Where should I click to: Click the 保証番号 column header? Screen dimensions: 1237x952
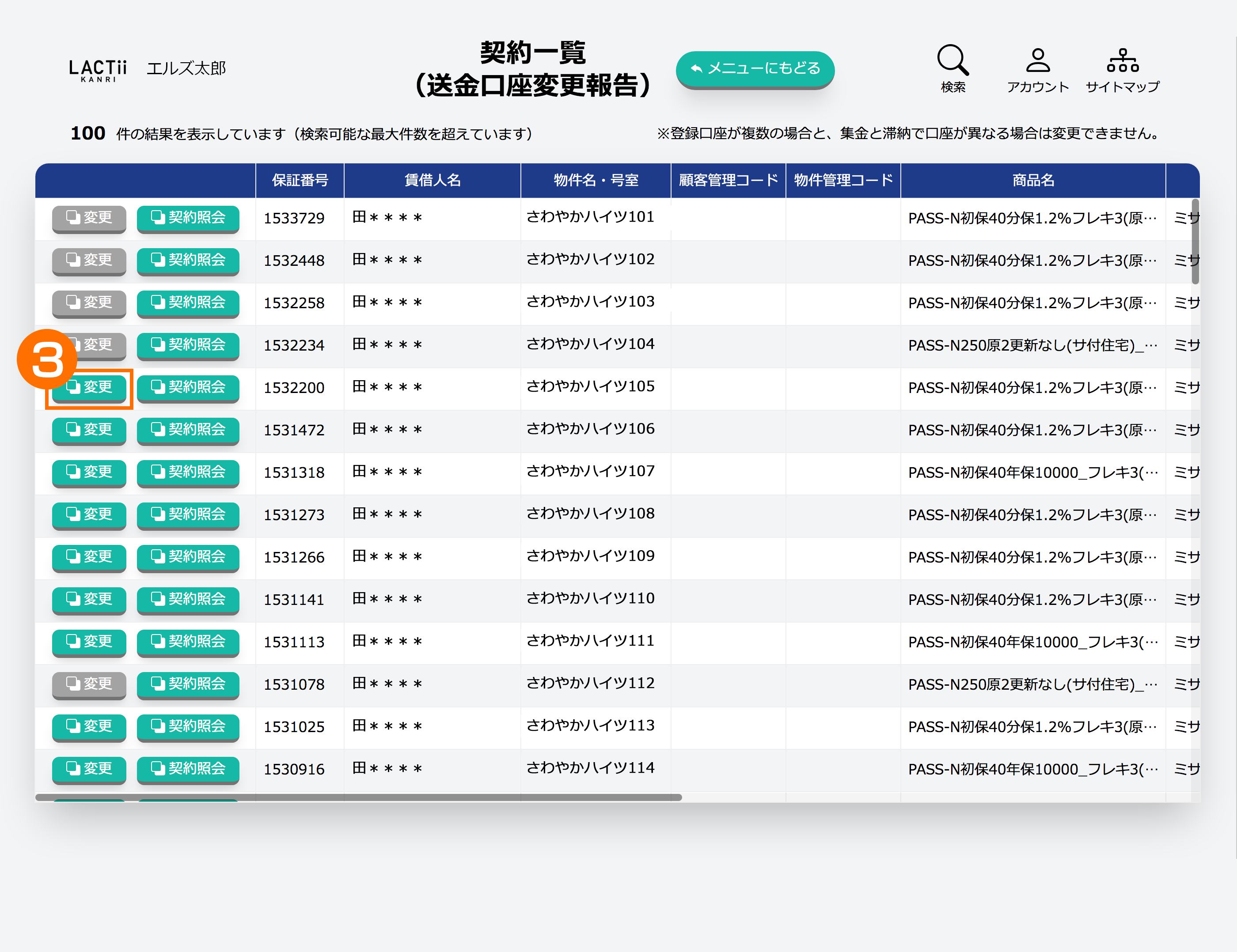300,181
